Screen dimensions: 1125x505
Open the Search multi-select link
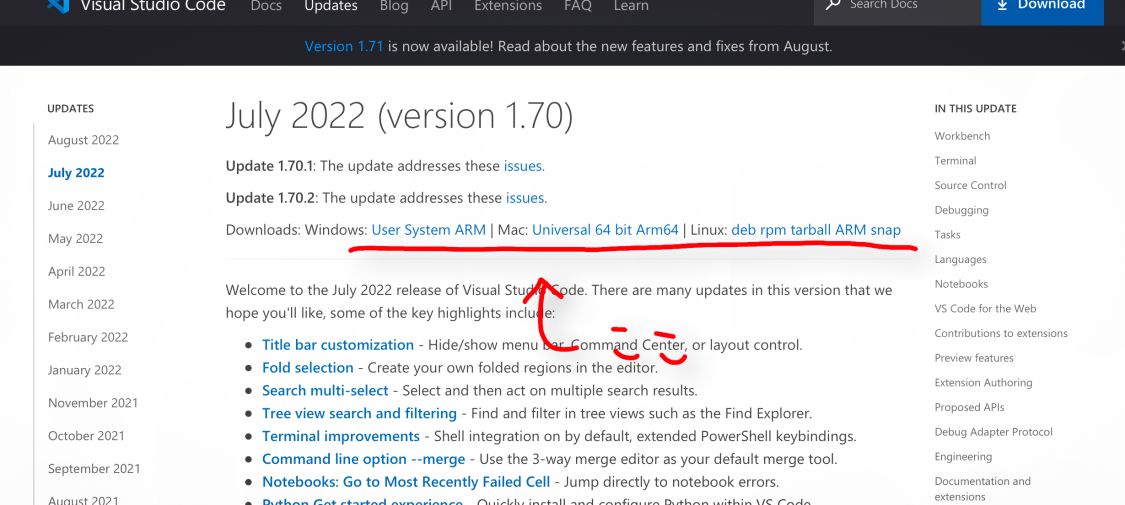(x=325, y=391)
